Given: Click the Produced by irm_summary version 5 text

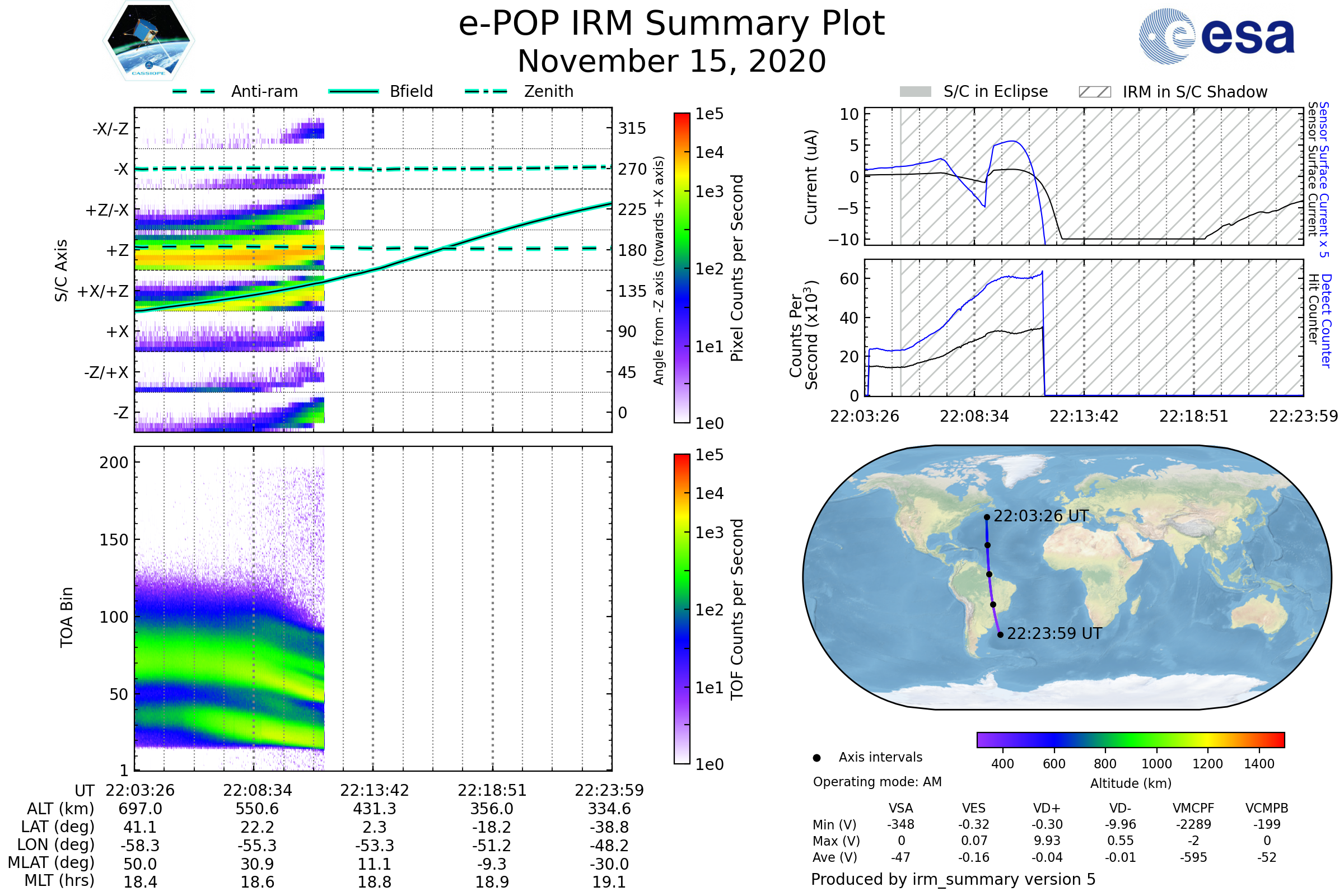Looking at the screenshot, I should pos(953,879).
